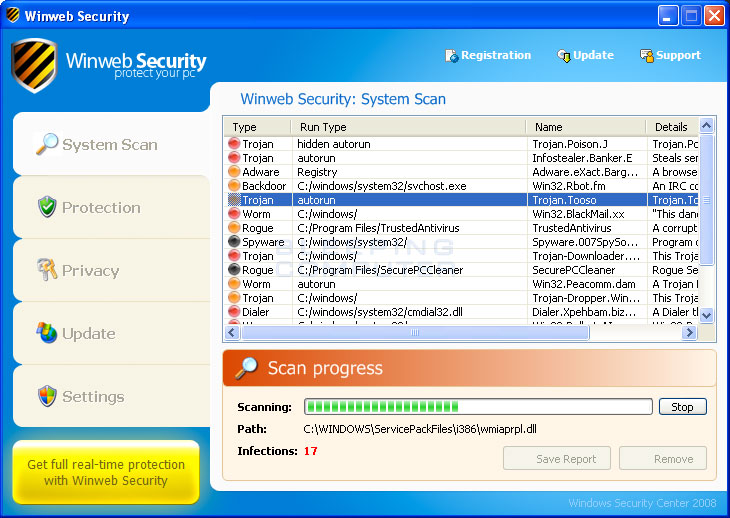730x518 pixels.
Task: Click orange icon of Trojan-Dropper row
Action: pos(234,297)
